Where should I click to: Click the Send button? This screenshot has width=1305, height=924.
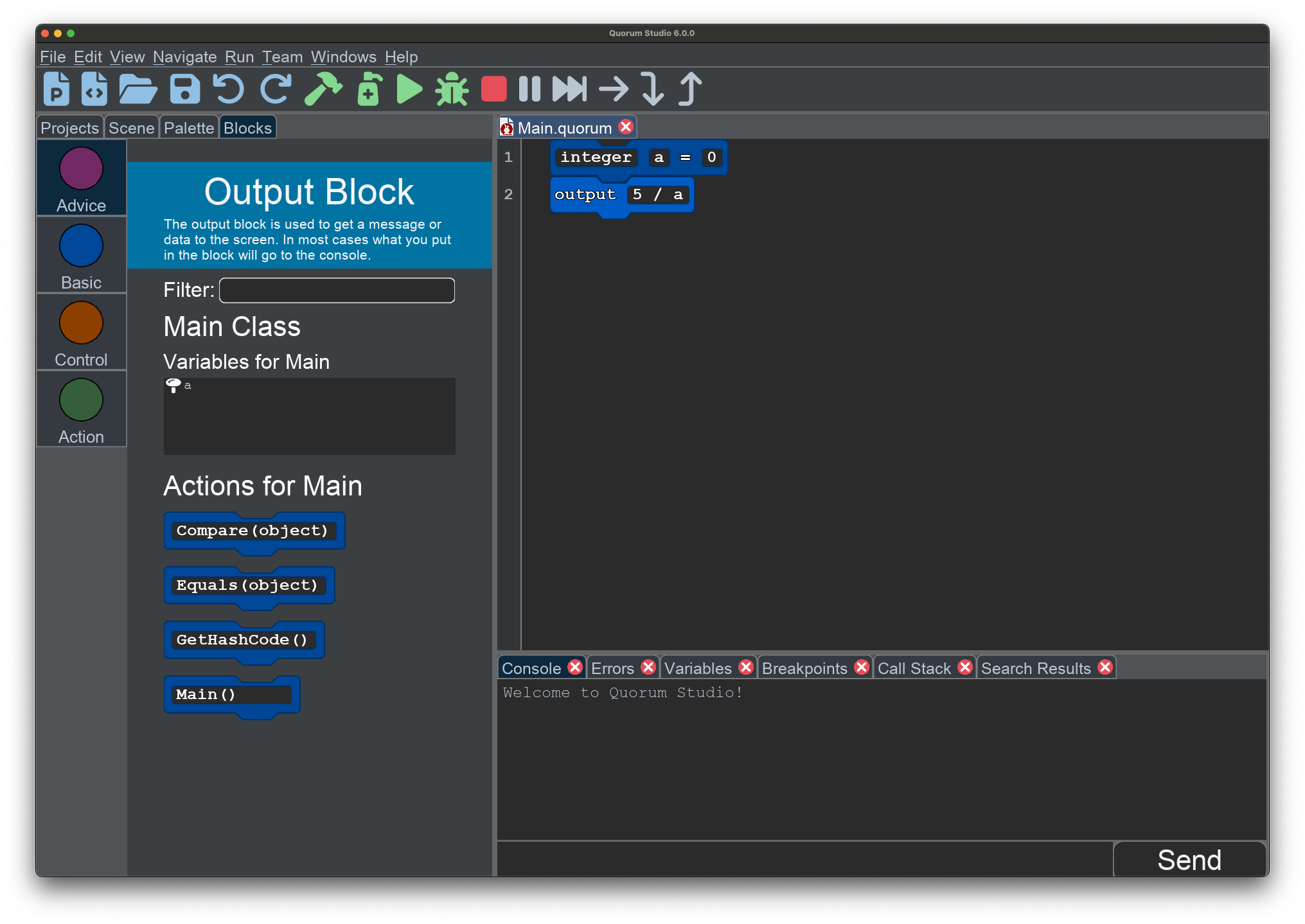point(1189,860)
